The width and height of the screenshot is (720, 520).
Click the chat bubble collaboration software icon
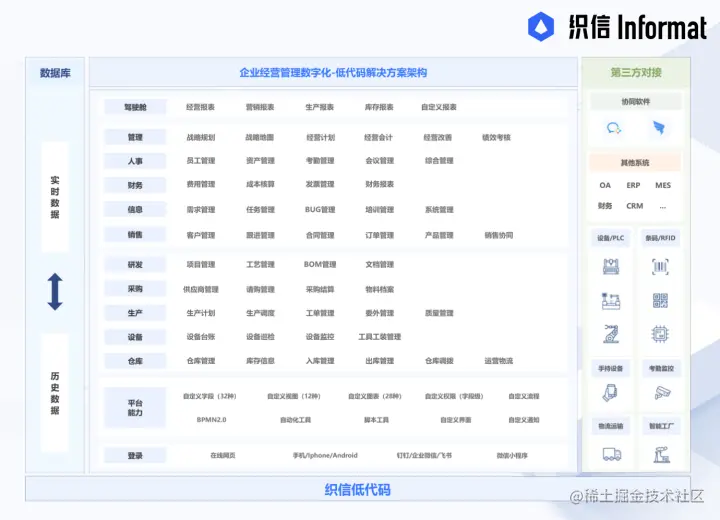click(x=613, y=128)
